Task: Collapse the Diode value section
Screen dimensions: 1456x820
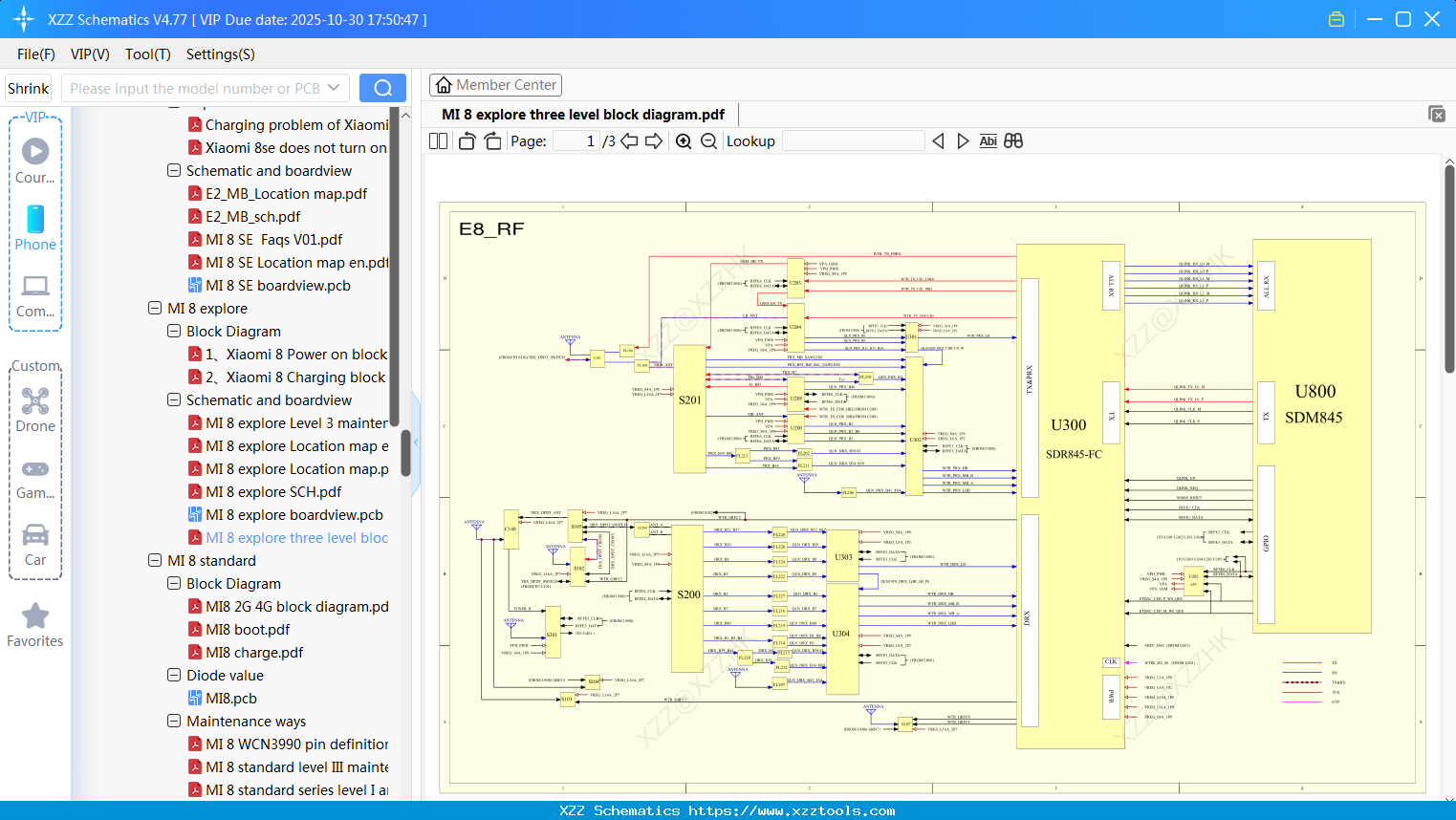Action: (173, 675)
